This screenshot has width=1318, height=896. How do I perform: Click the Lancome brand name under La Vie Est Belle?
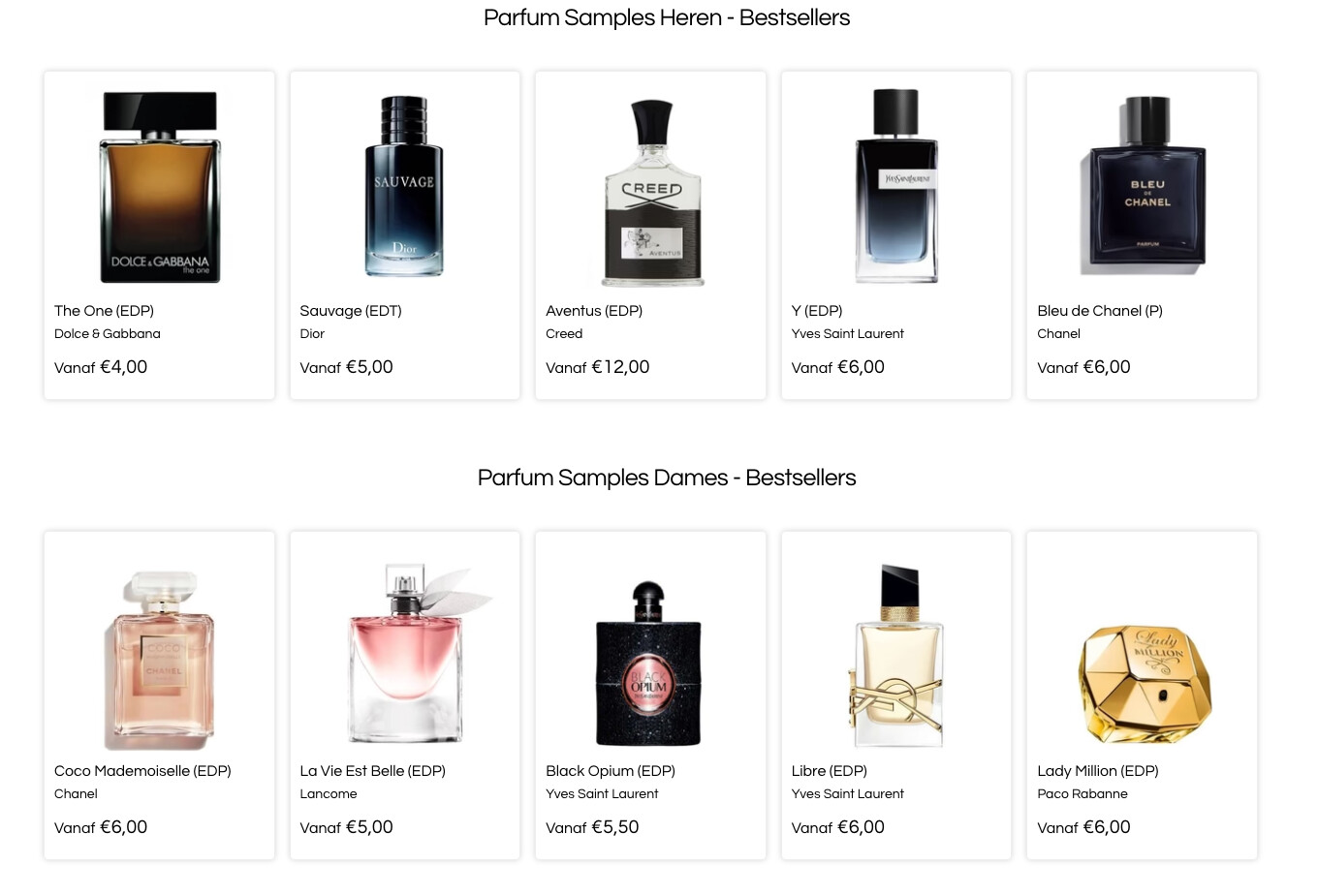point(329,794)
